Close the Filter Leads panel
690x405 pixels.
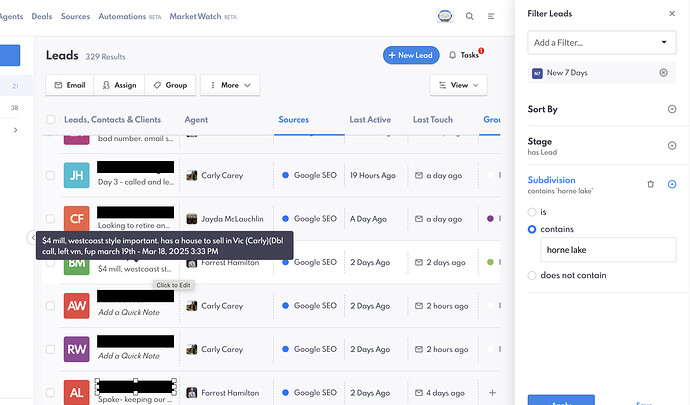671,14
